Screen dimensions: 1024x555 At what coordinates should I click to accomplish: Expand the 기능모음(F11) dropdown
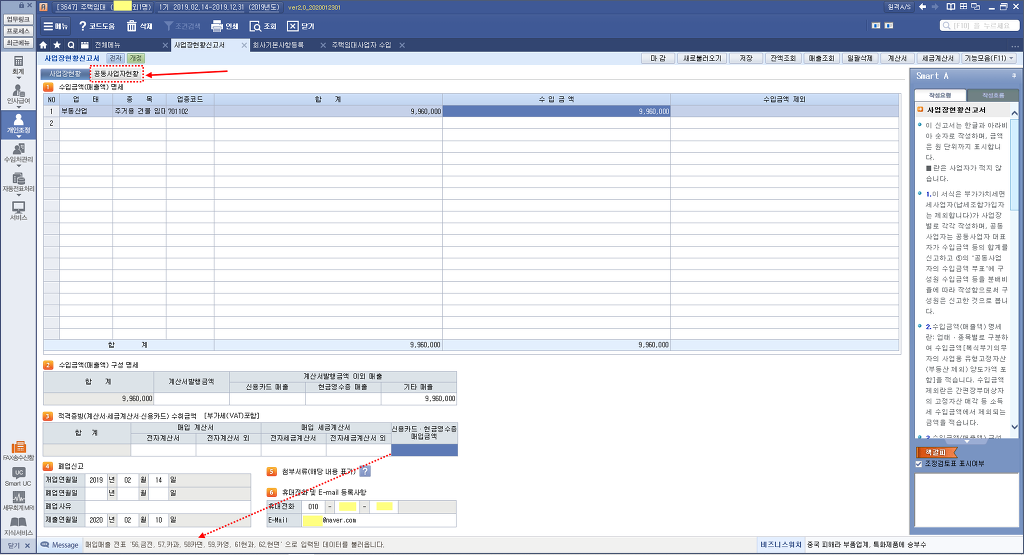(x=989, y=59)
